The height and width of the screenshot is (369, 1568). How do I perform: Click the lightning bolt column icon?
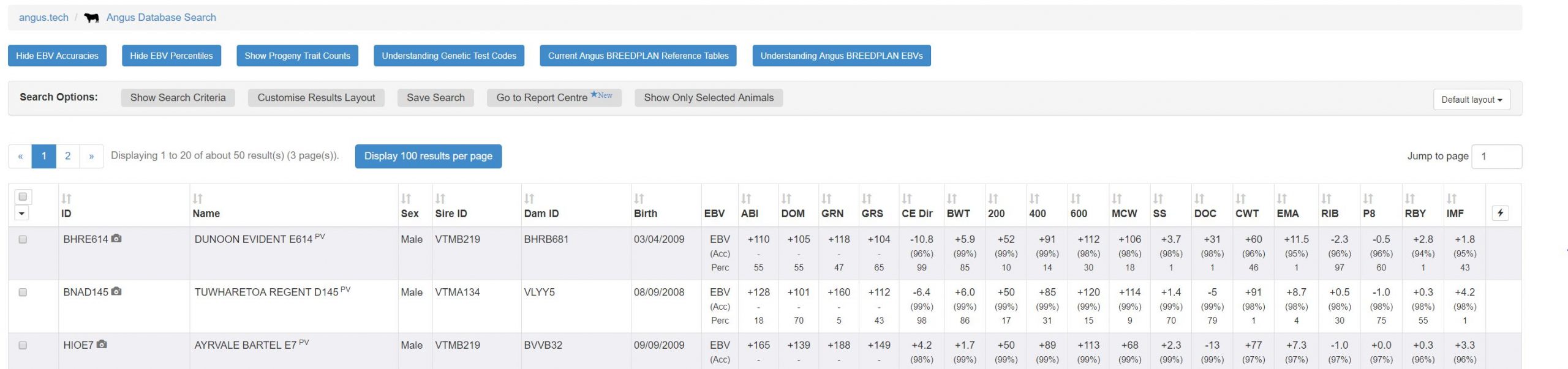1500,213
